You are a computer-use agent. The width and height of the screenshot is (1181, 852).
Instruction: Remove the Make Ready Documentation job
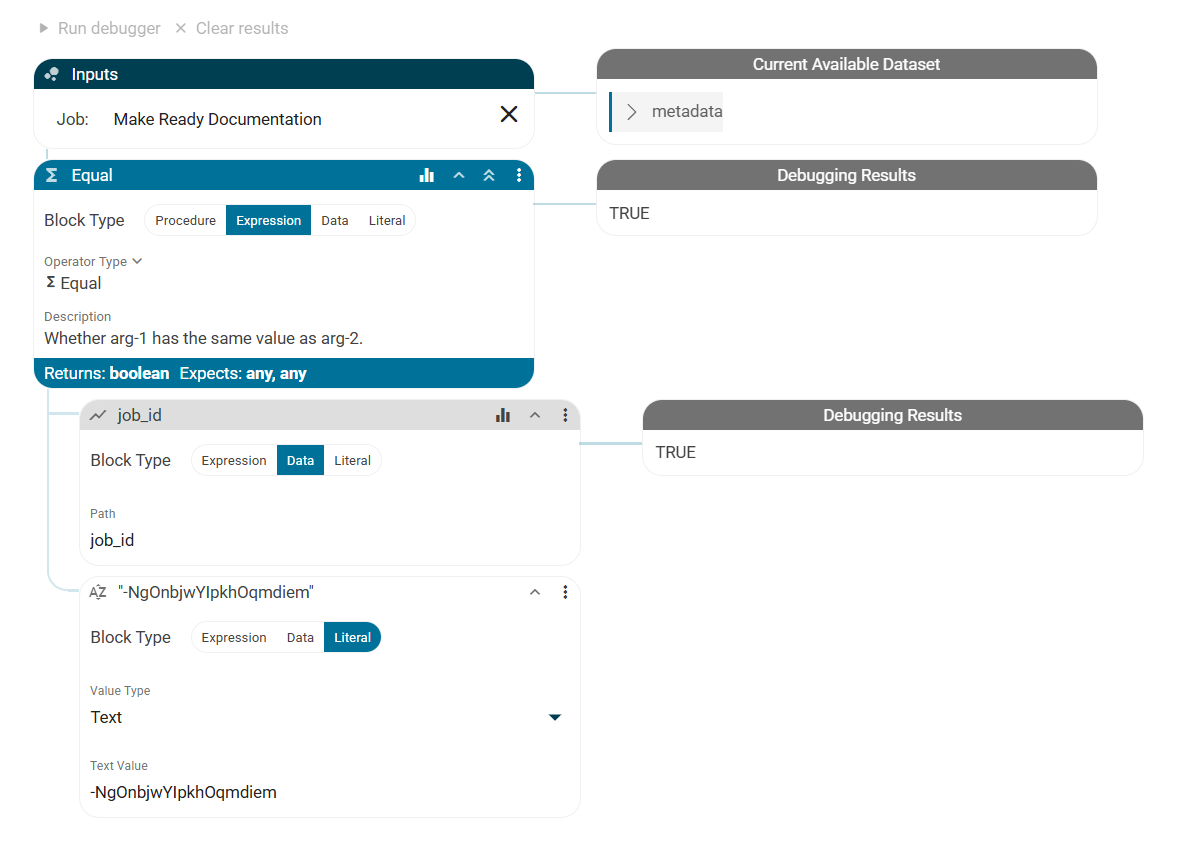(509, 114)
